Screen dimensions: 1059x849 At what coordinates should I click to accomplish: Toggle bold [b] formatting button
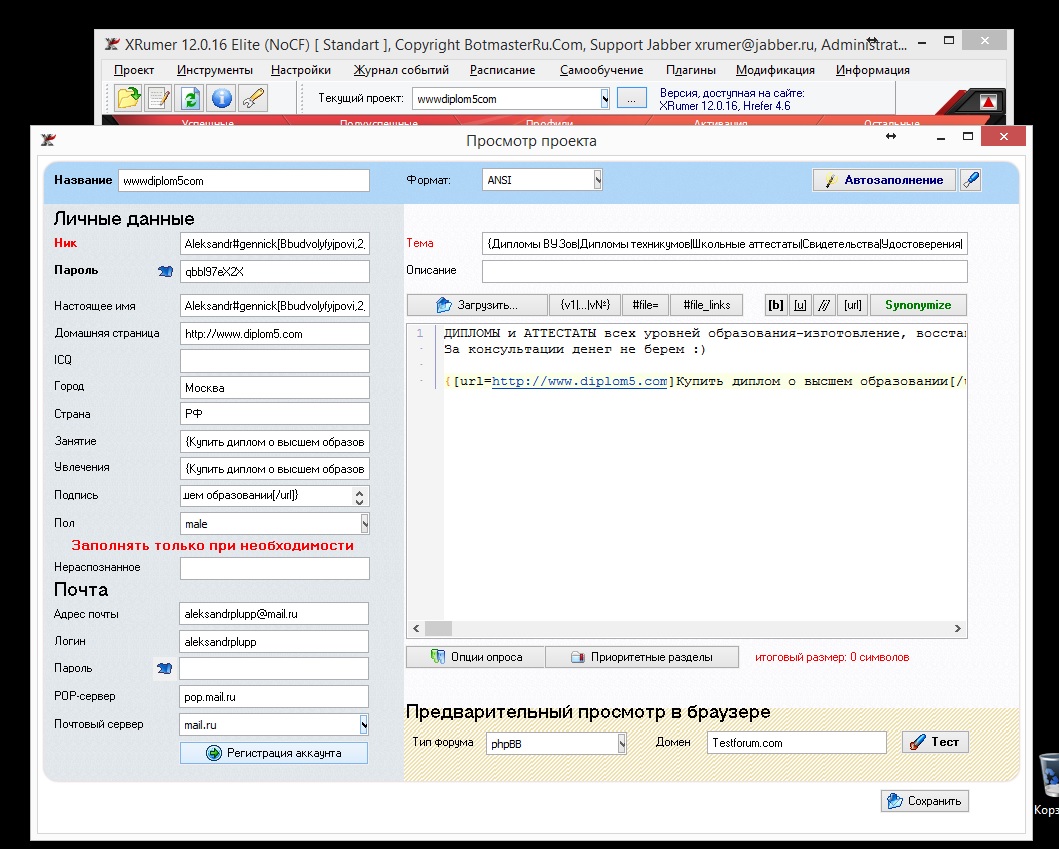776,305
